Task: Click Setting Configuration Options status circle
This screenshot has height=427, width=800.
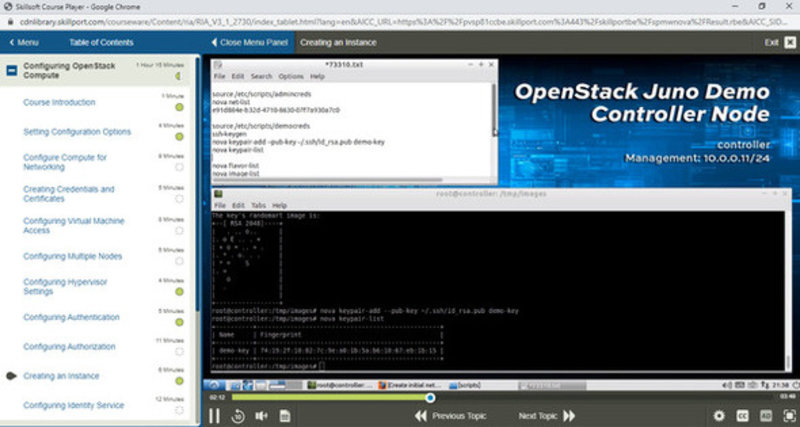Action: coord(179,137)
